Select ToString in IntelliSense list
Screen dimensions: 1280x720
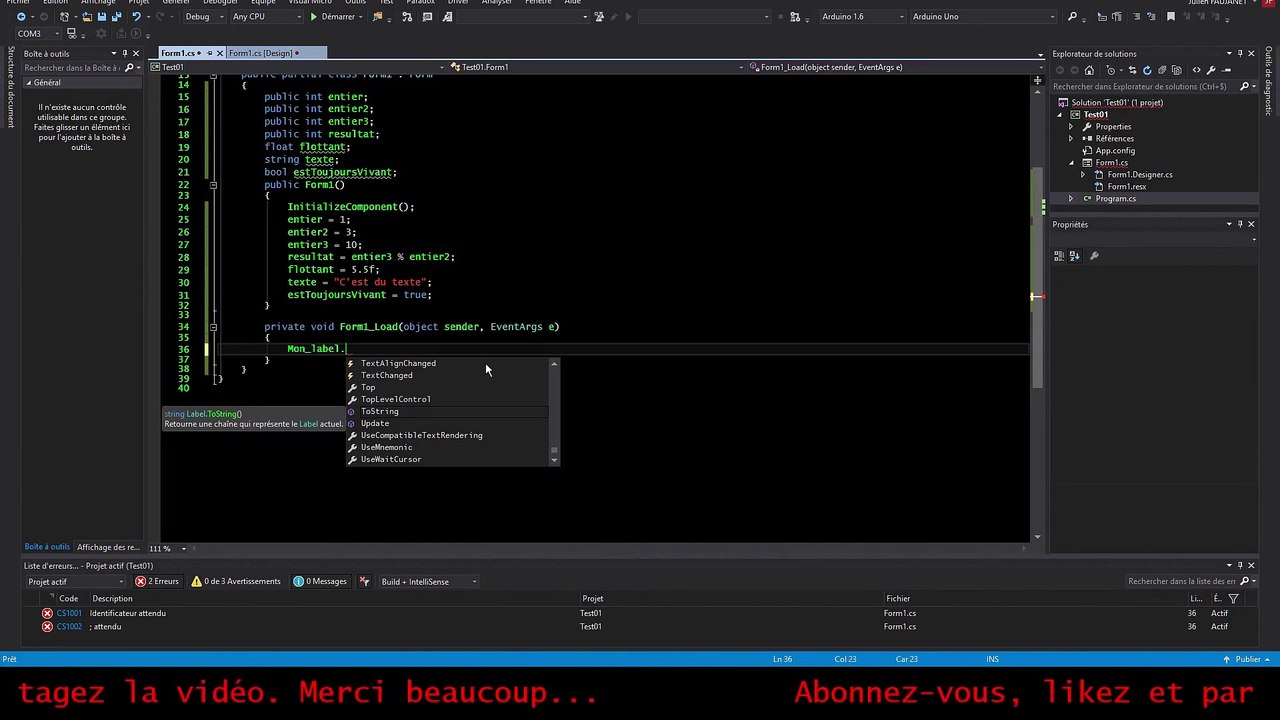447,411
